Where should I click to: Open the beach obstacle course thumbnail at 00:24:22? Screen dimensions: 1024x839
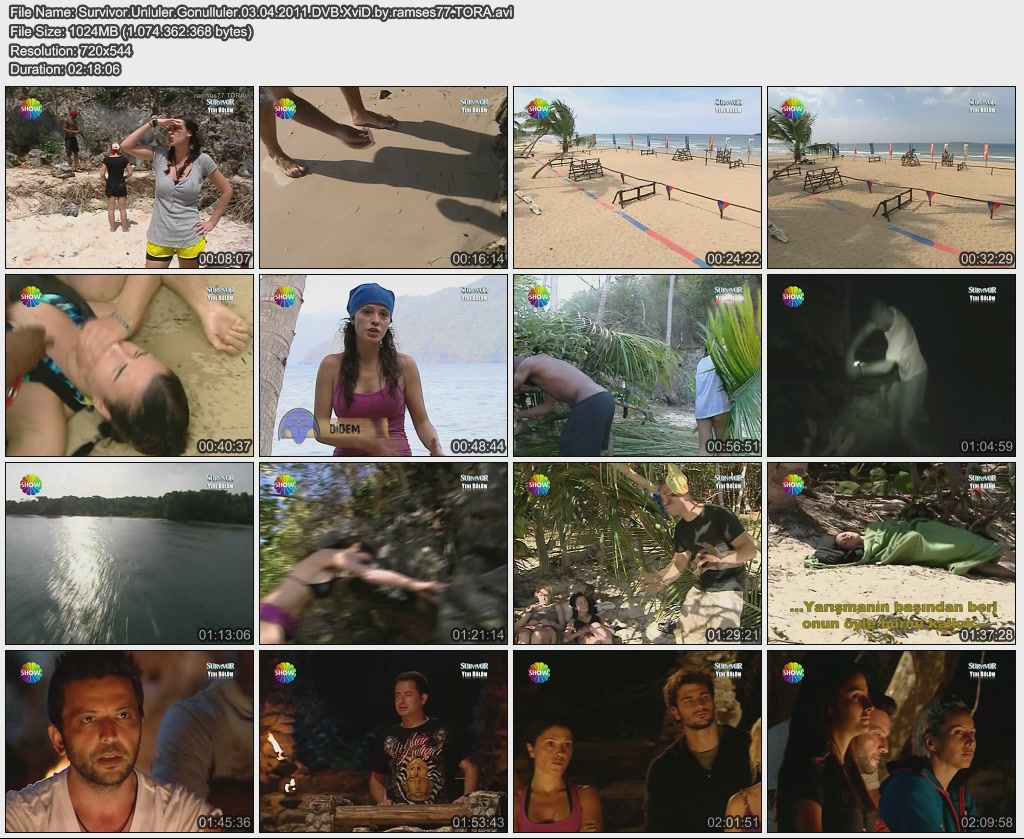pyautogui.click(x=638, y=178)
